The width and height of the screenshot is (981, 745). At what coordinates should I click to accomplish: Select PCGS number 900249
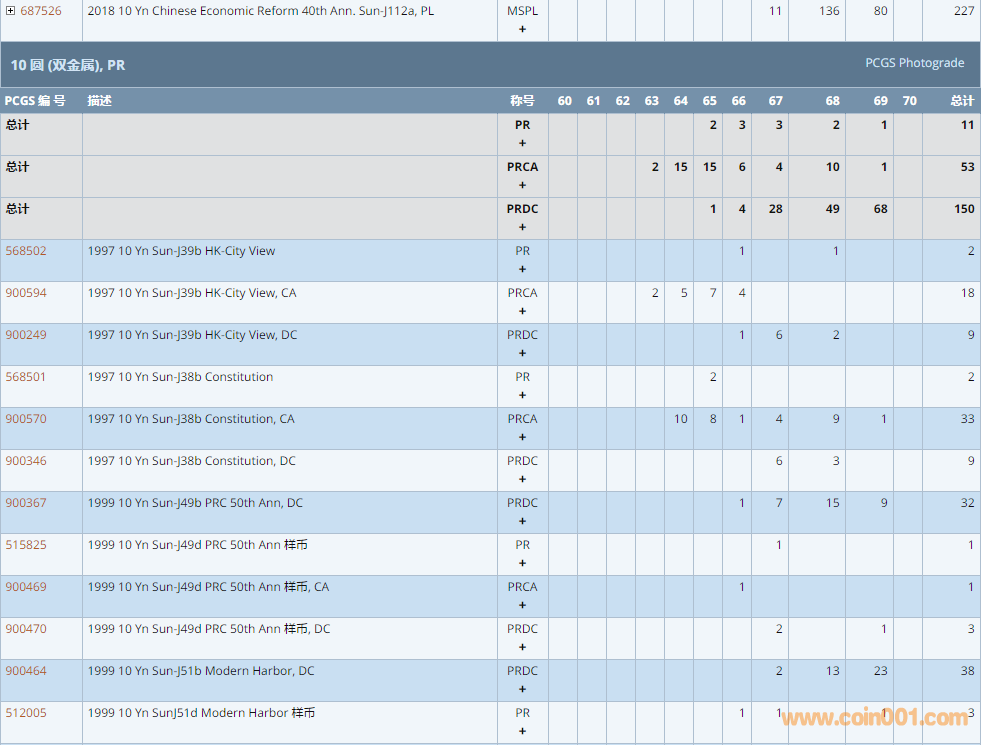click(25, 335)
